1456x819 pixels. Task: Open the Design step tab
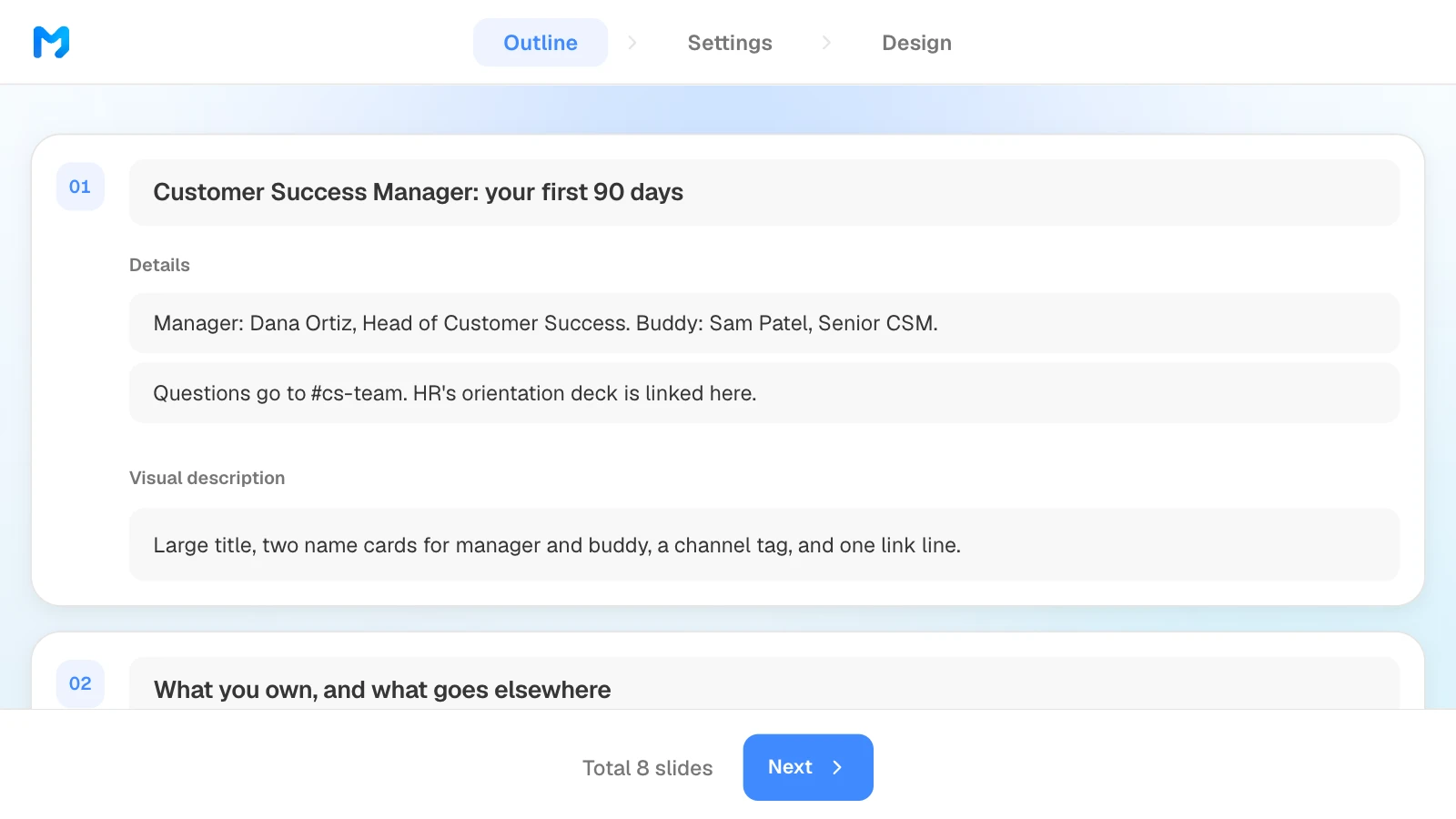(916, 43)
